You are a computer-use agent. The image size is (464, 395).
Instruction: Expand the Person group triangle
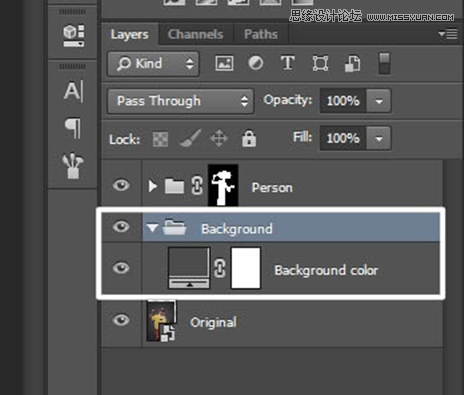click(x=153, y=186)
